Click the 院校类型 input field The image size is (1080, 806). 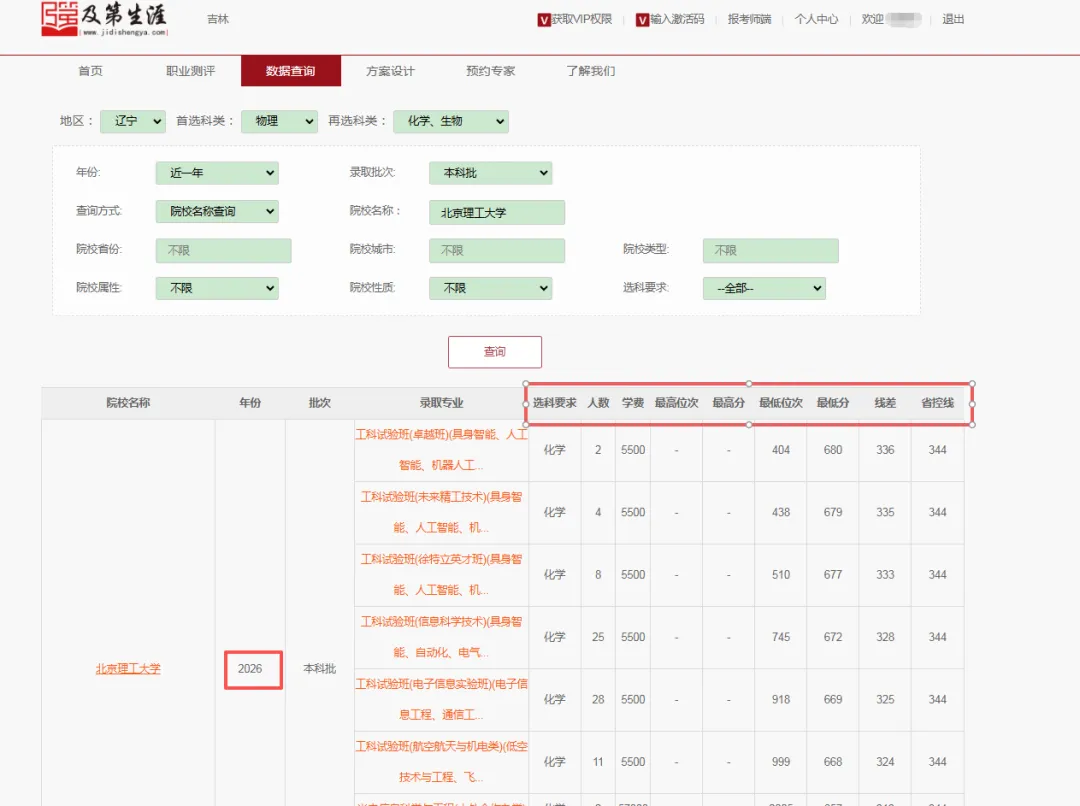(771, 251)
